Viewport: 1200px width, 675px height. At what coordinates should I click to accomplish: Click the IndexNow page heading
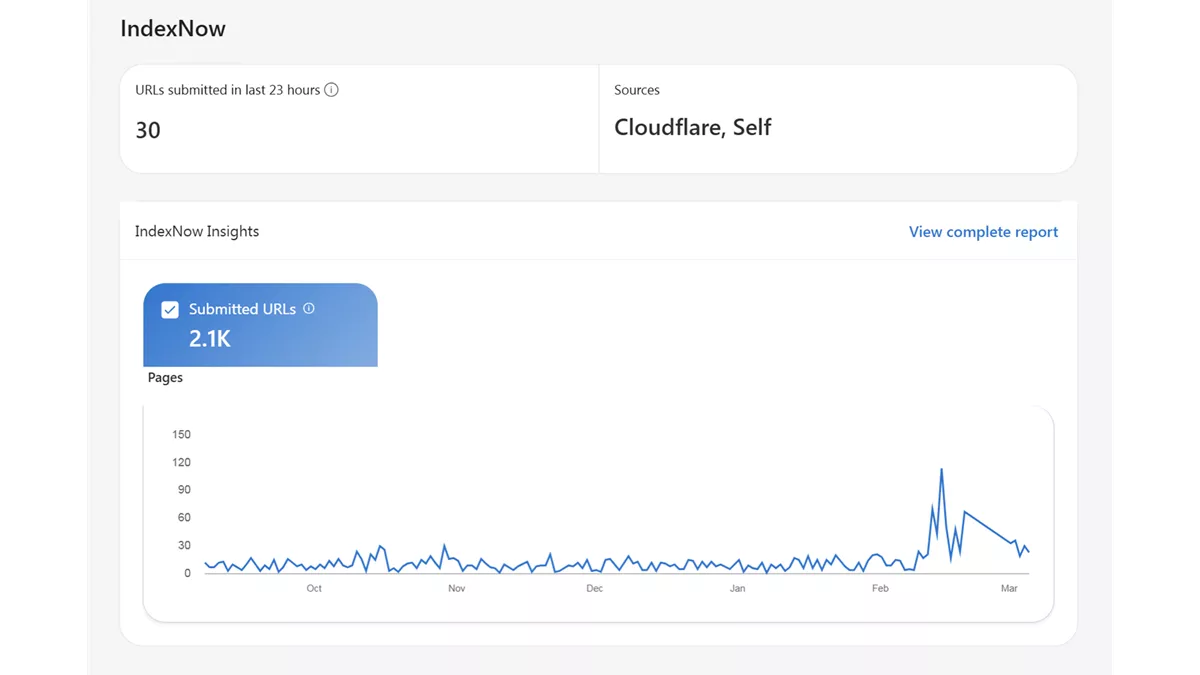click(x=173, y=29)
